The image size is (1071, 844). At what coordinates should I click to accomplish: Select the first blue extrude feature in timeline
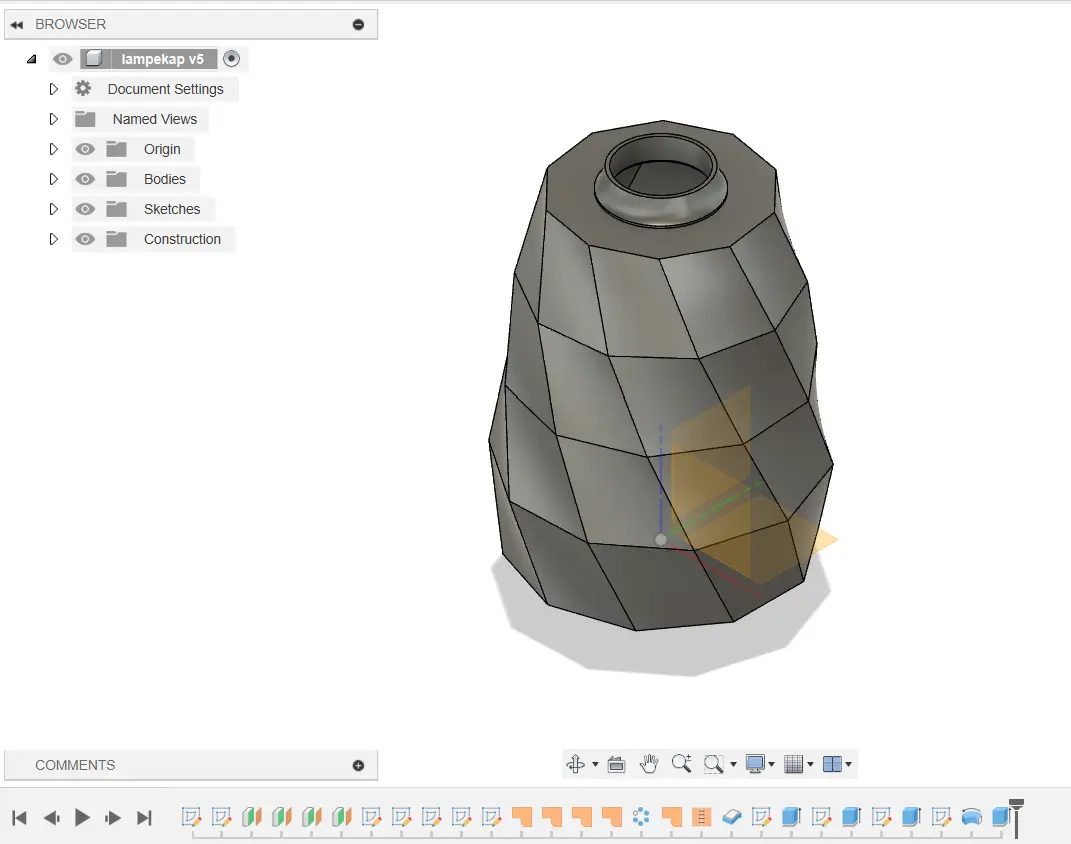(x=791, y=817)
